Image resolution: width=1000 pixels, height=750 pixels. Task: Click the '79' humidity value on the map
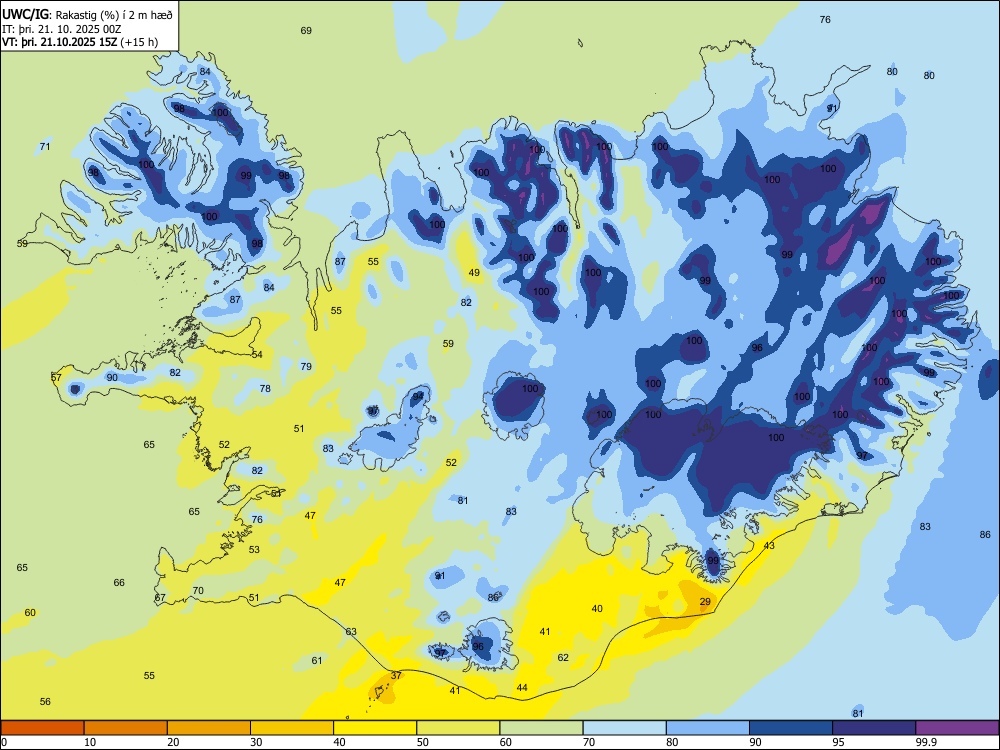[306, 366]
